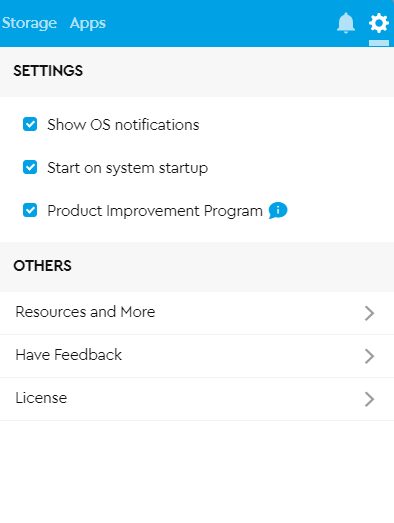Open the Resources and More row

click(x=197, y=313)
